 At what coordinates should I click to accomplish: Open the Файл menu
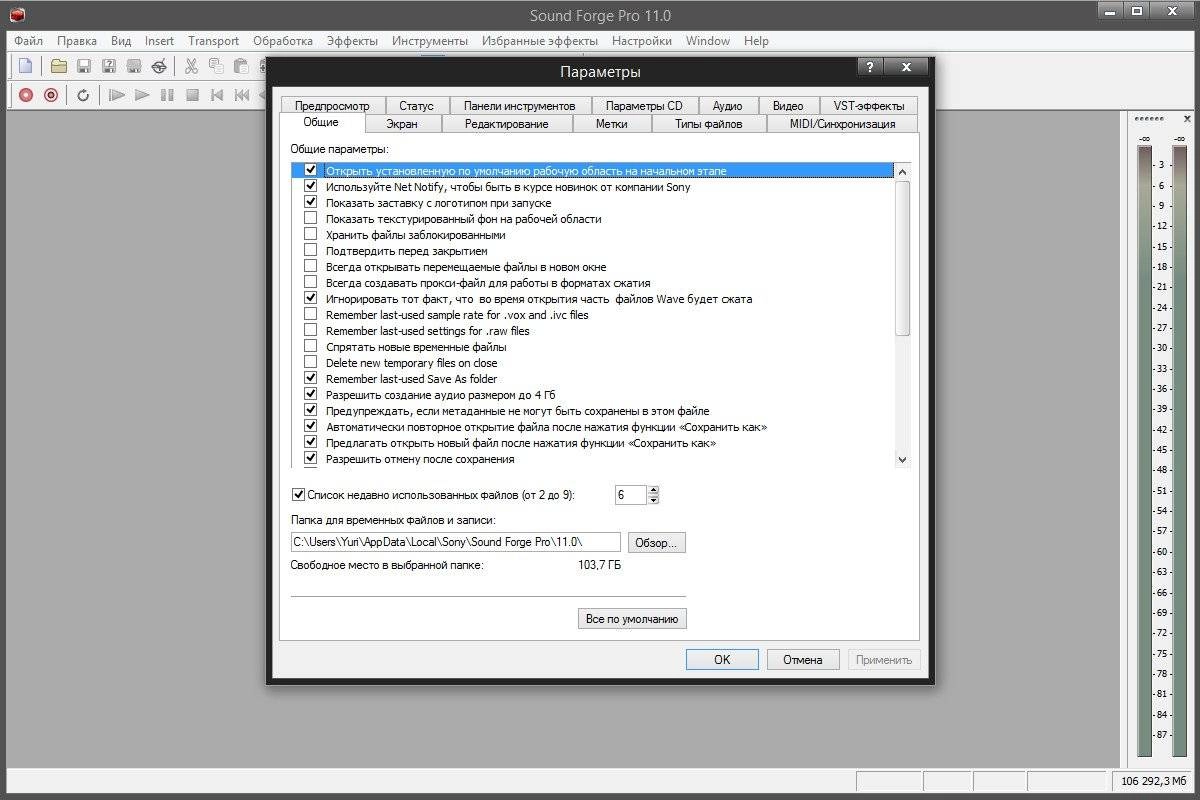click(x=29, y=41)
